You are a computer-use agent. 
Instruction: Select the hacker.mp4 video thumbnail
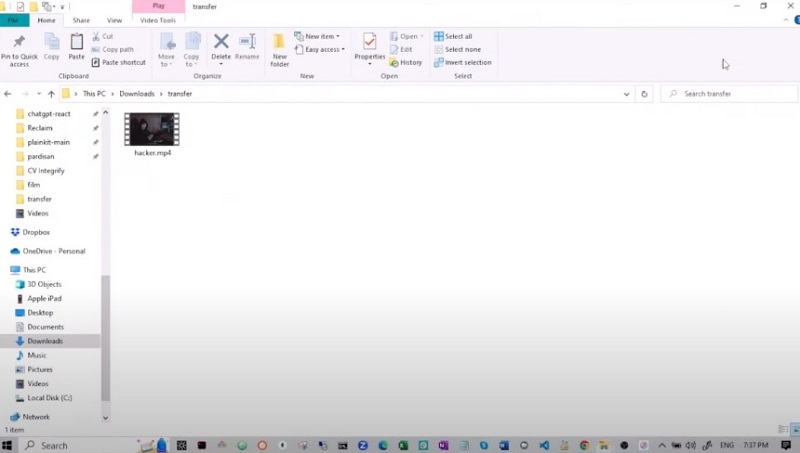coord(152,130)
